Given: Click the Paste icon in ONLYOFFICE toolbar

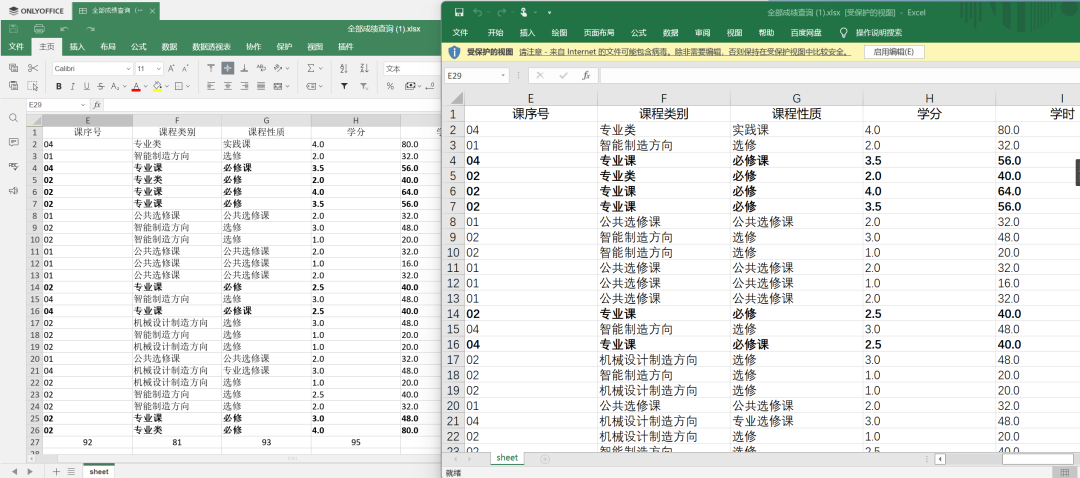Looking at the screenshot, I should [13, 86].
